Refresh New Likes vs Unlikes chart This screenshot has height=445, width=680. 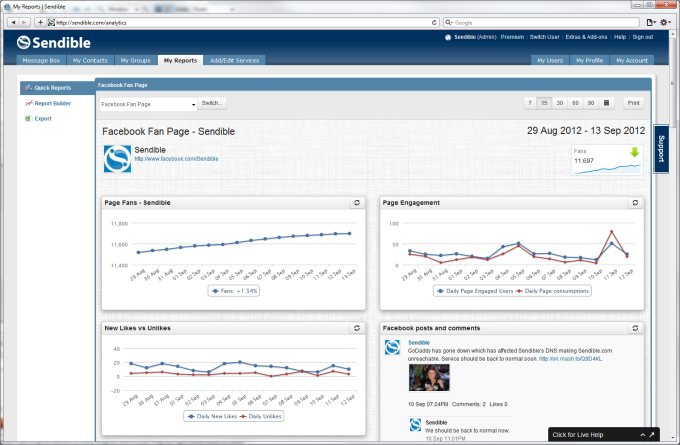pos(357,328)
